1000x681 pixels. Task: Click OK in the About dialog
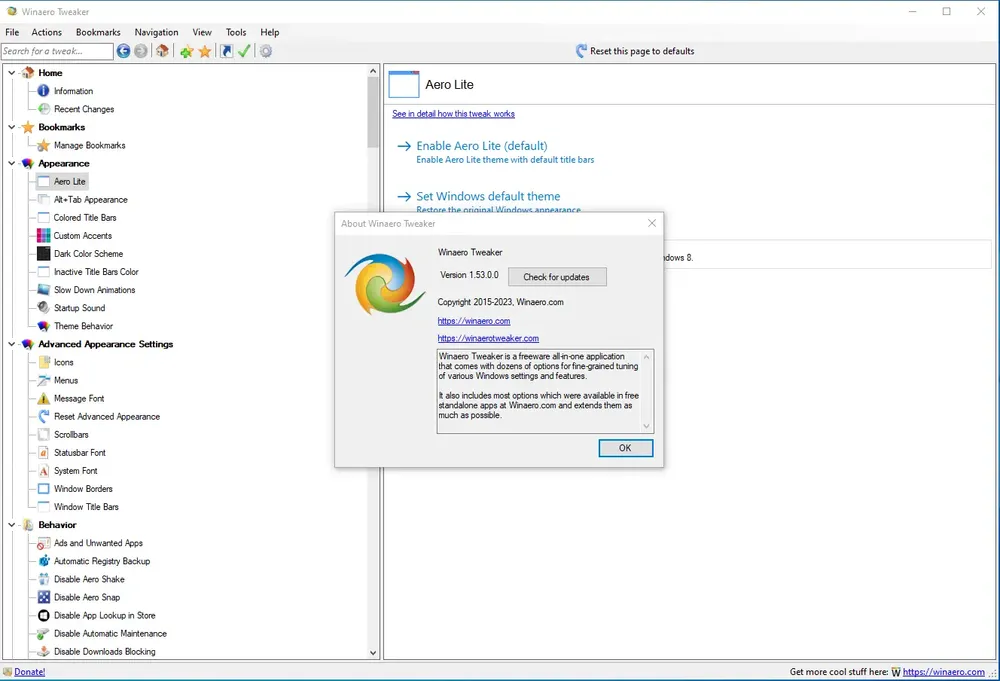(625, 448)
